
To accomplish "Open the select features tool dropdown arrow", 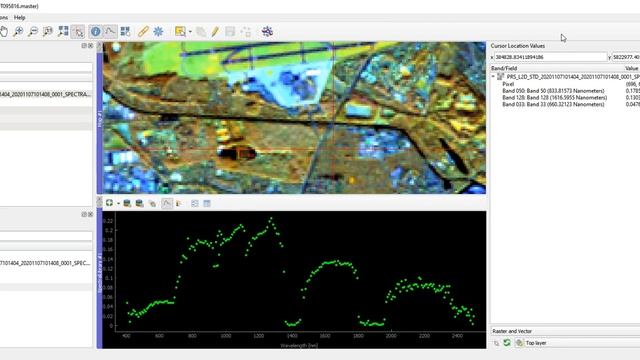I will [190, 32].
